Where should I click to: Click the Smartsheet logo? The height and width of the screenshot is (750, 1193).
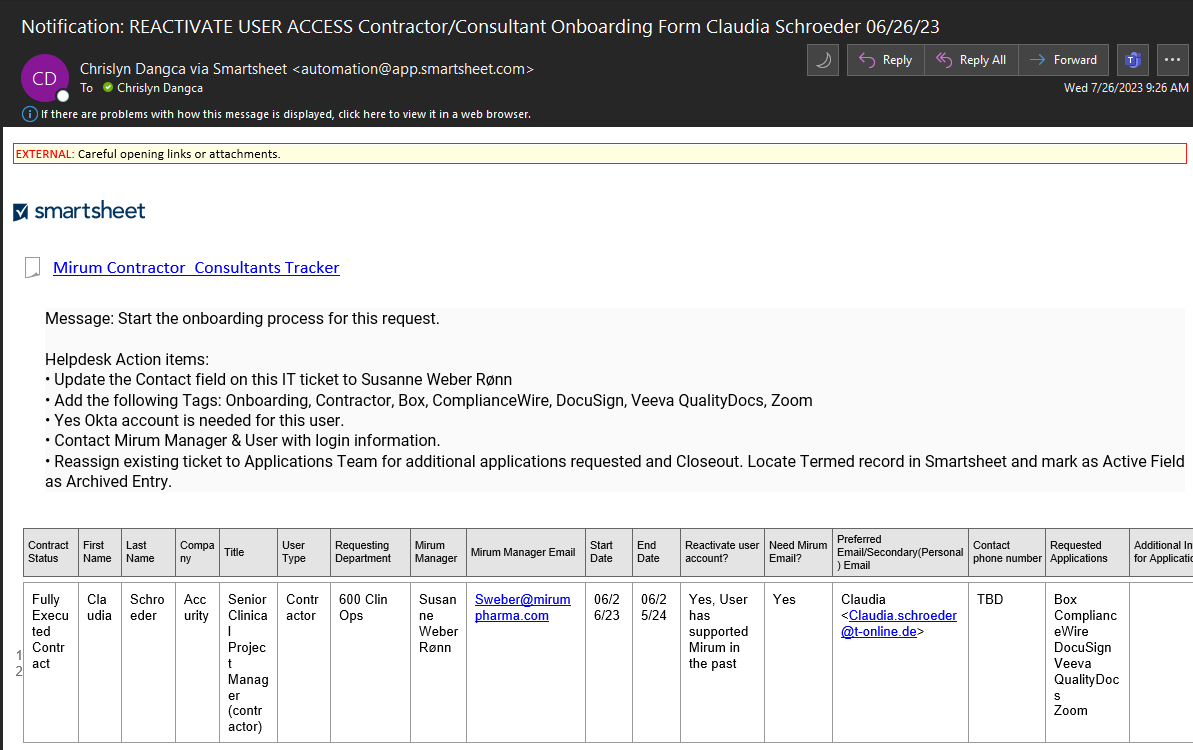[79, 211]
